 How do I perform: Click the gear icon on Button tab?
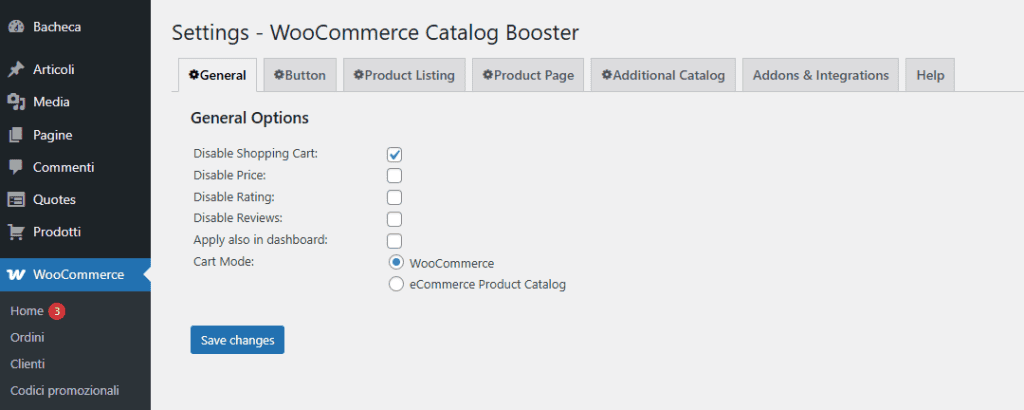pos(279,75)
